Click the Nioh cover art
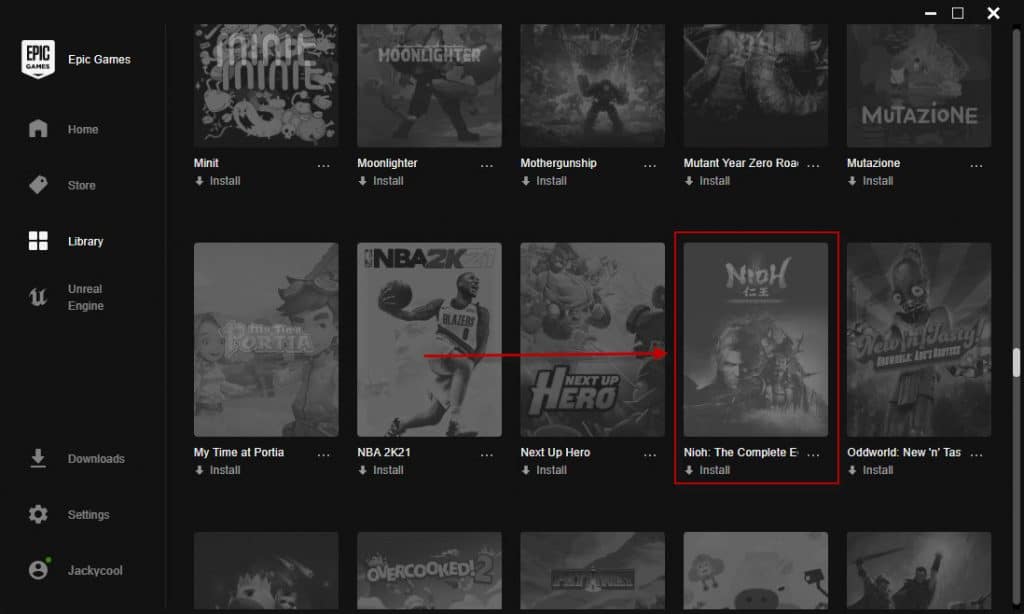Screen dimensions: 1024x614 coord(756,340)
